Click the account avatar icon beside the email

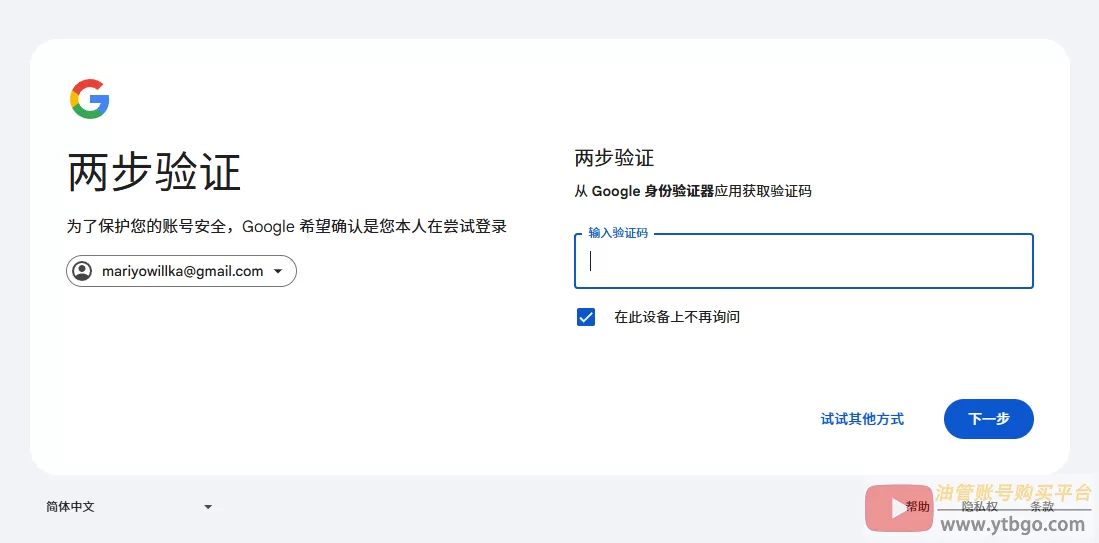pyautogui.click(x=83, y=271)
